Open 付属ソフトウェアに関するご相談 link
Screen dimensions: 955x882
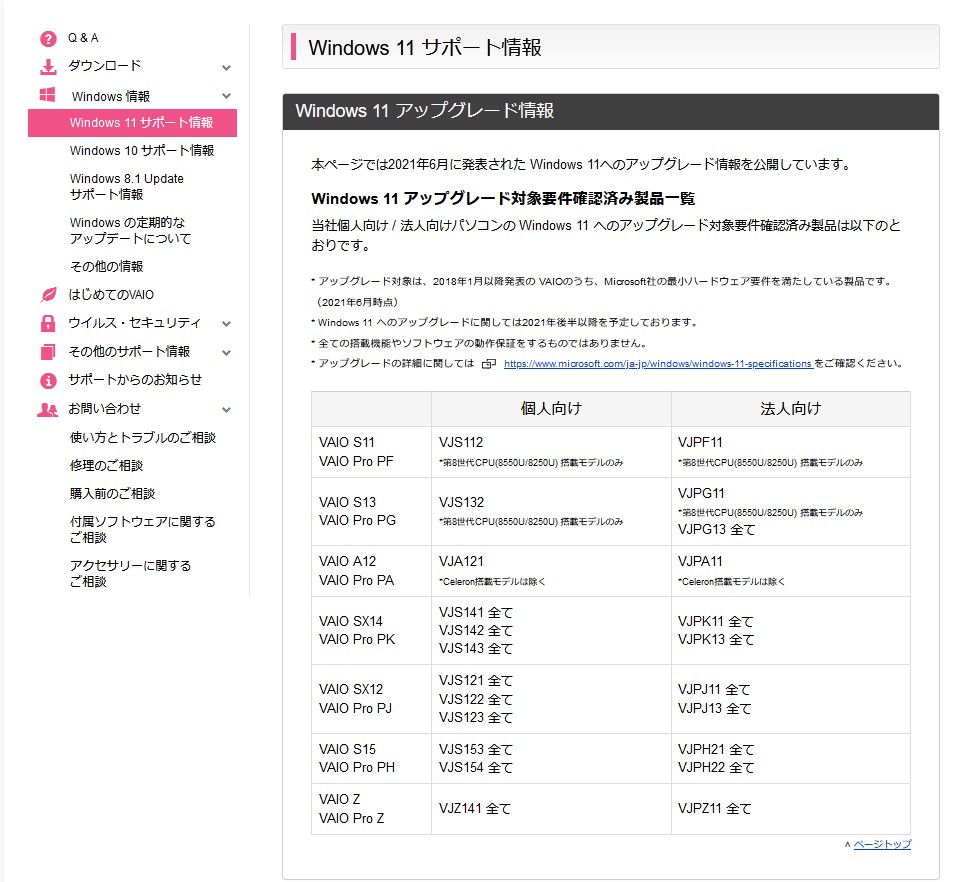click(x=143, y=529)
